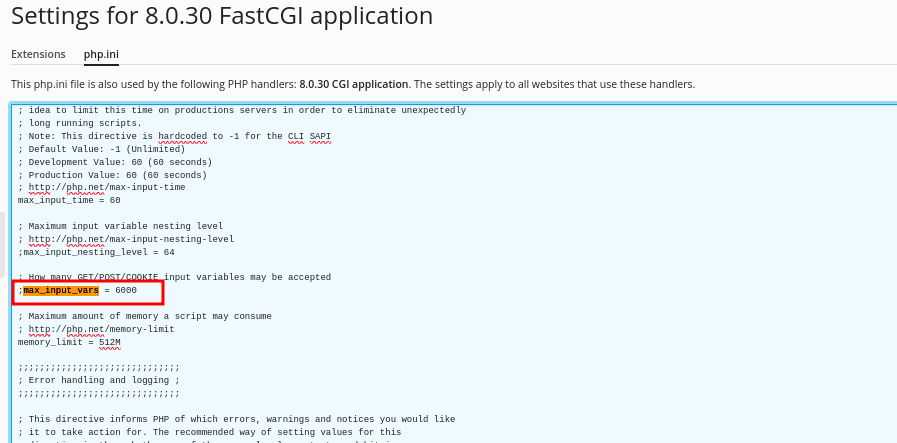Click the 'it to take action for' comment line
Viewport: 897px width, 443px height.
(209, 432)
